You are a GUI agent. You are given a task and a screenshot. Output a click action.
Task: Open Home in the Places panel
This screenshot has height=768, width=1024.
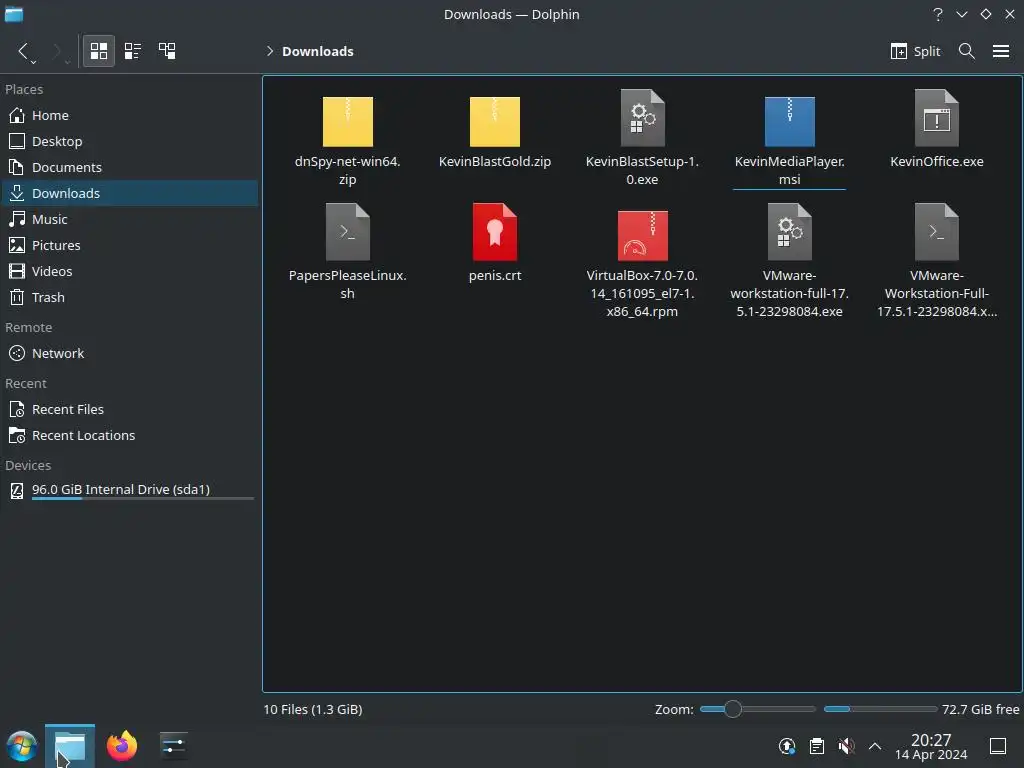pos(129,115)
